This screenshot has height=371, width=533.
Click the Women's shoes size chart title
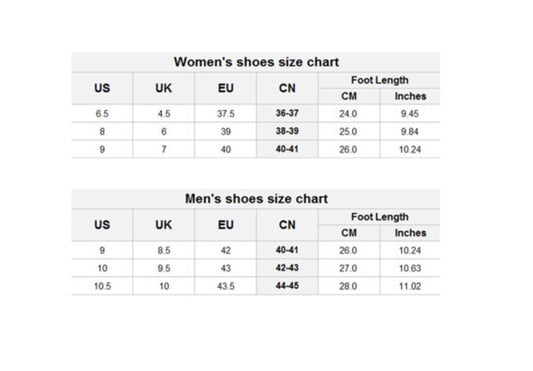(256, 62)
